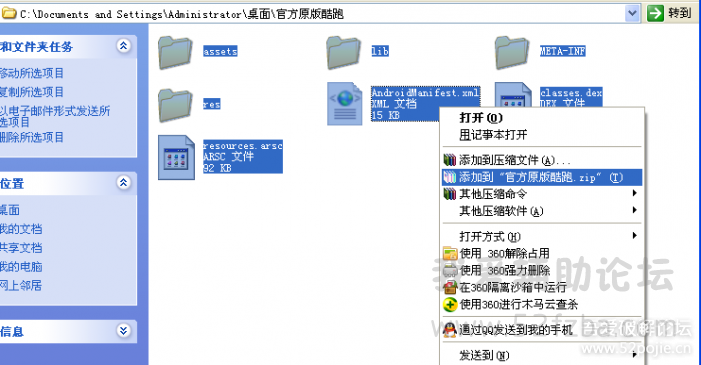This screenshot has height=365, width=701.
Task: Choose 添加到 "官方原版酷跑.zip" menu entry
Action: point(542,178)
